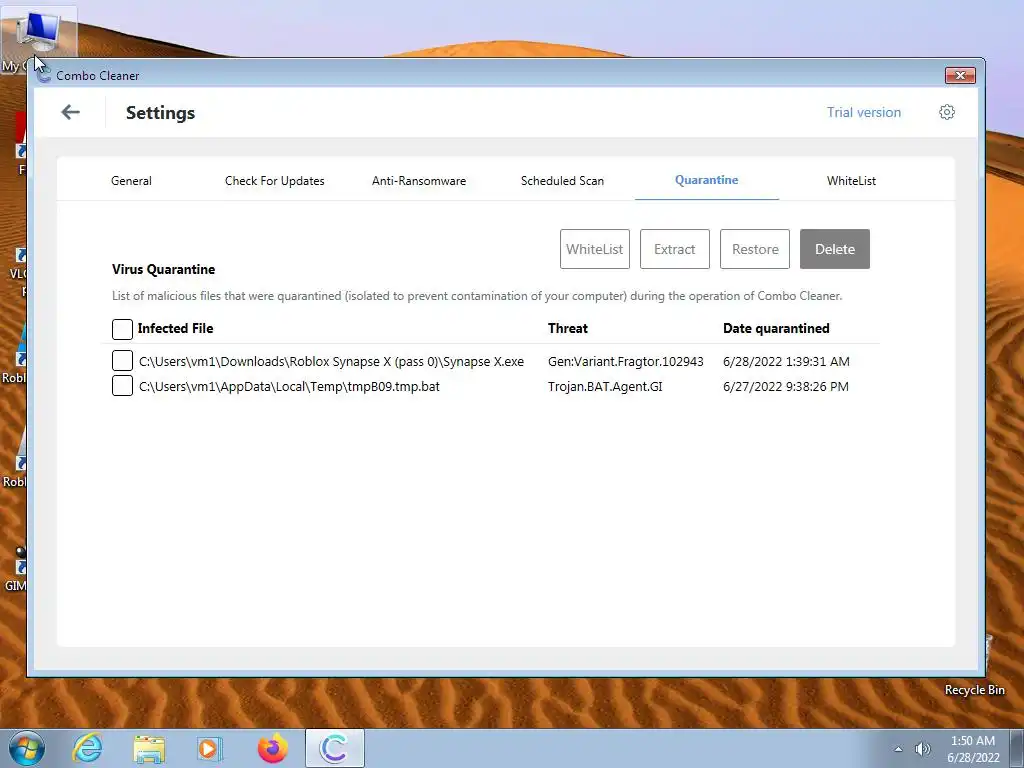This screenshot has width=1024, height=768.
Task: Switch to the General tab
Action: pyautogui.click(x=131, y=181)
